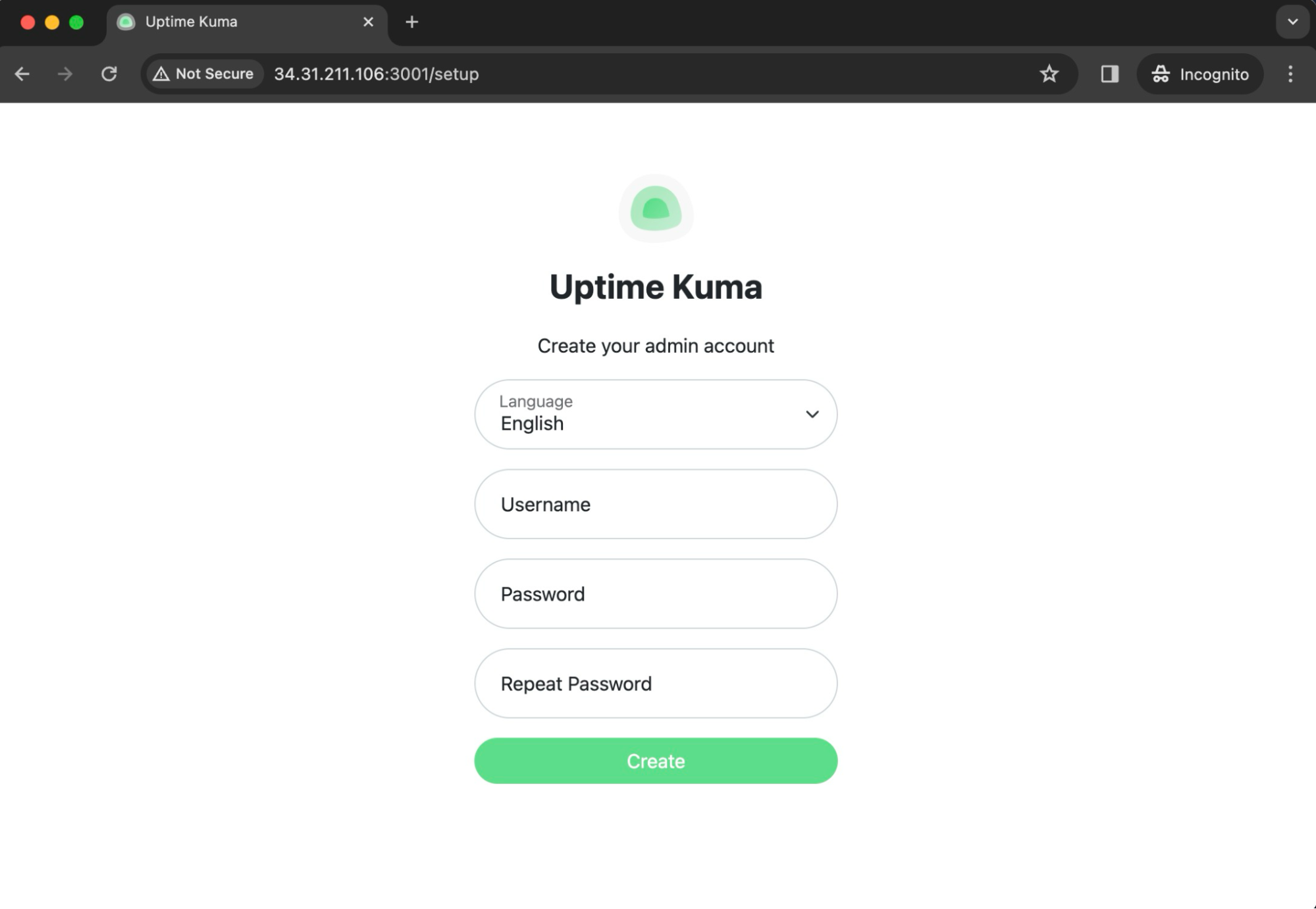1316x909 pixels.
Task: Click the forward navigation arrow
Action: tap(65, 74)
